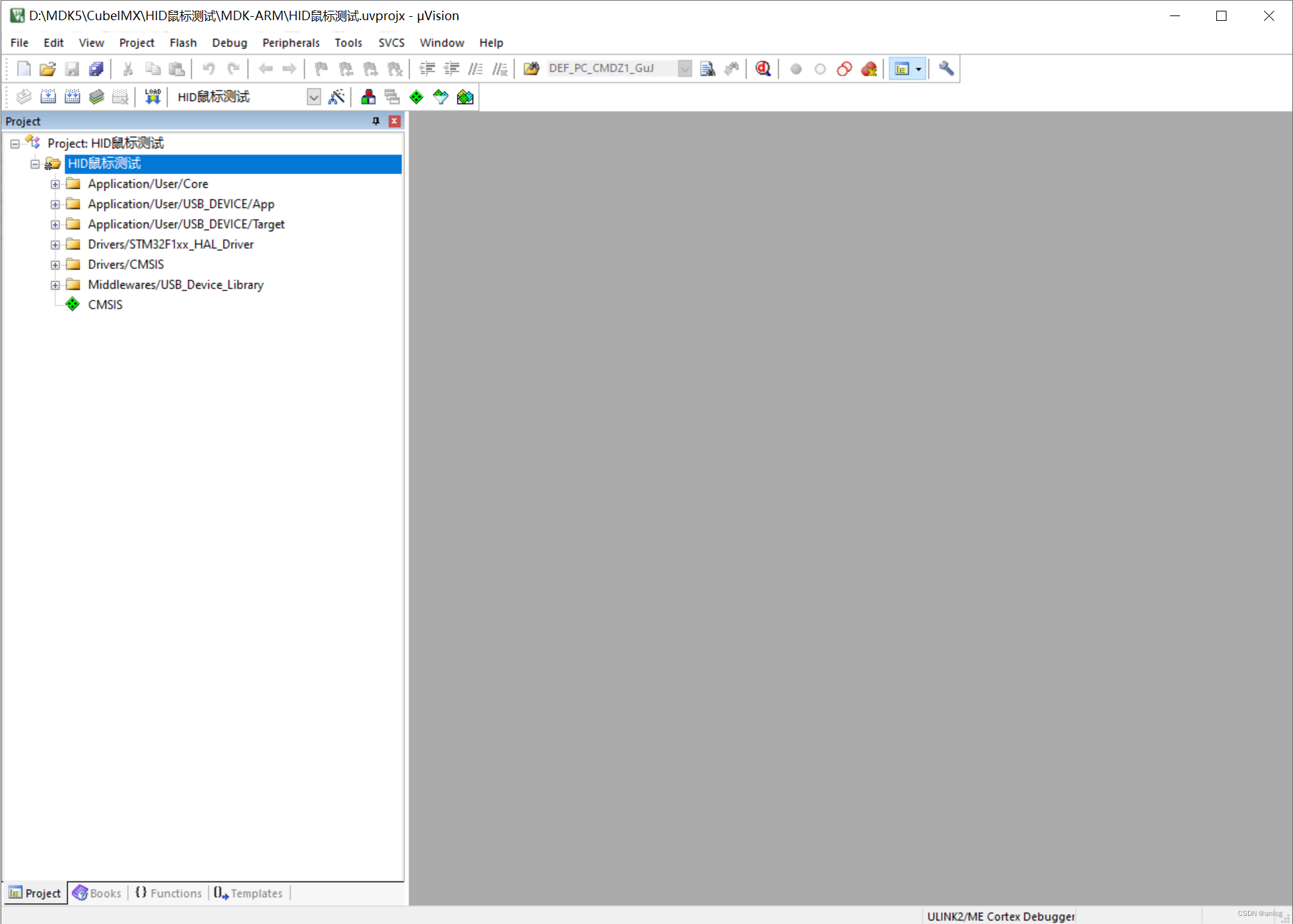This screenshot has height=924, width=1293.
Task: Open the Window menu
Action: click(x=442, y=42)
